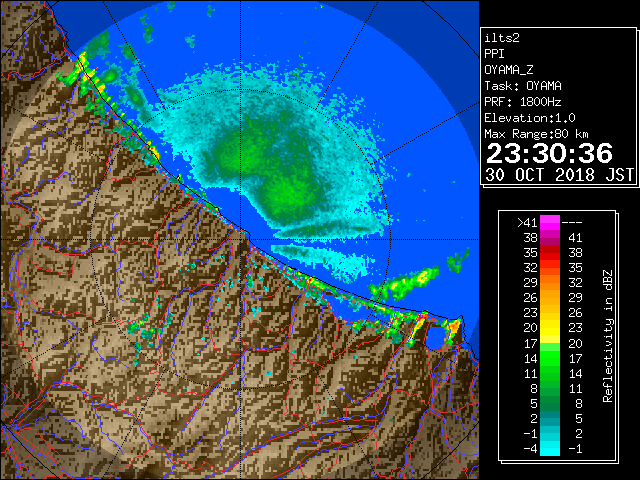Click the "PPI" scan type text
Viewport: 640px width, 480px height.
(494, 54)
